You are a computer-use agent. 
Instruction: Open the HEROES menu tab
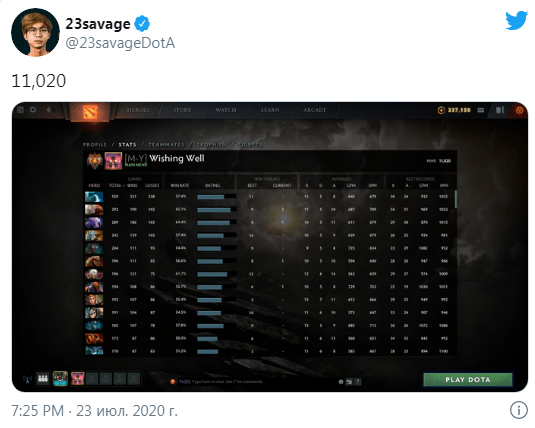(138, 110)
